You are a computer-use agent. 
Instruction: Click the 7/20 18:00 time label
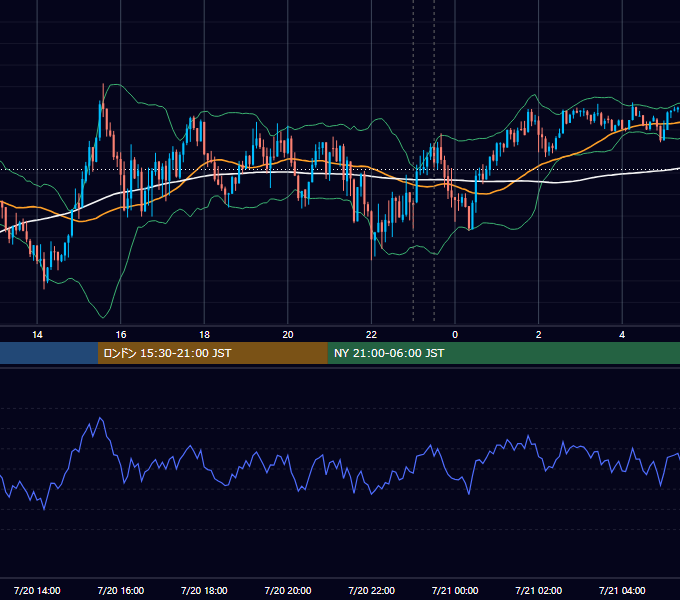click(204, 590)
